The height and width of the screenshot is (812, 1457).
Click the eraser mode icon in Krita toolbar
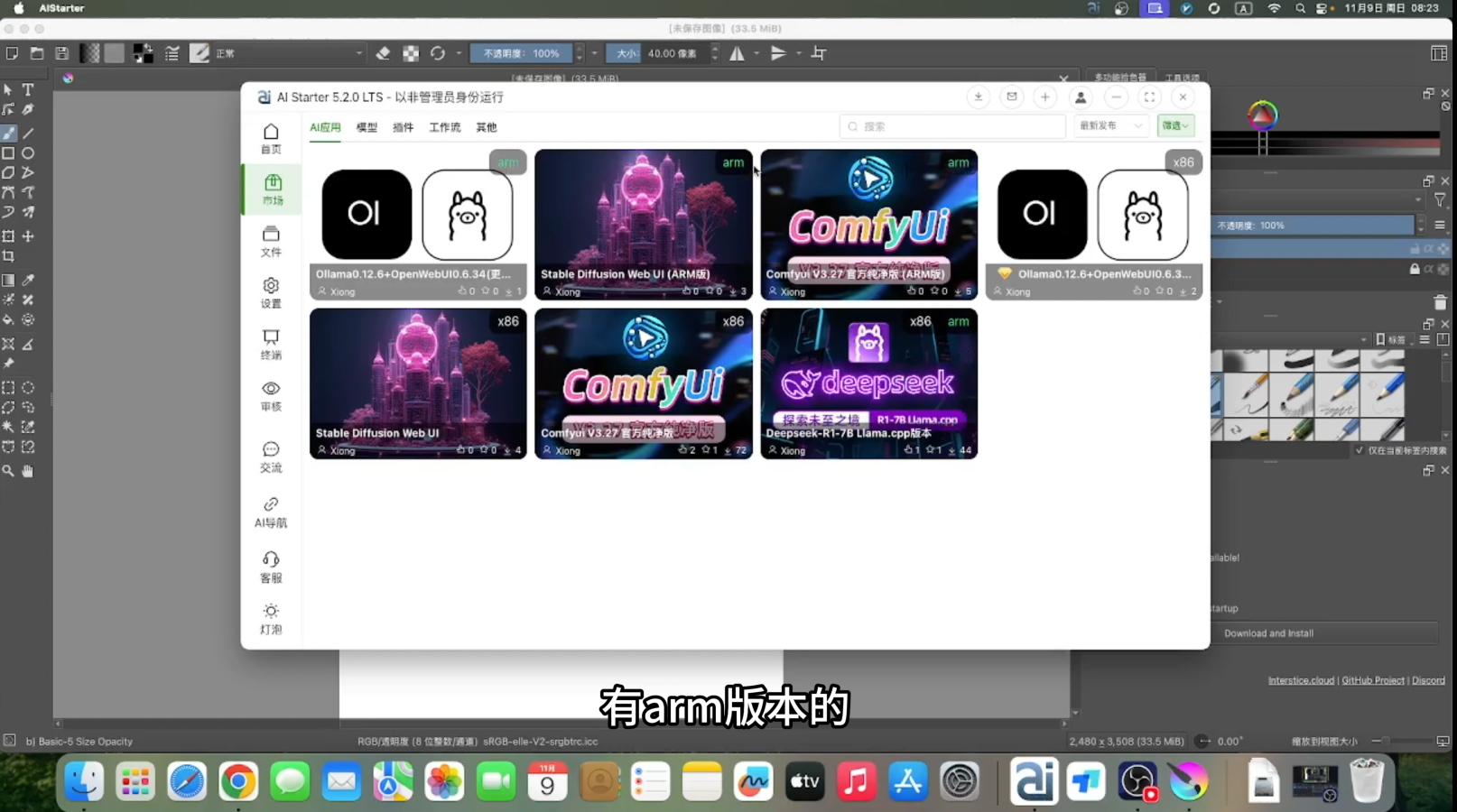tap(383, 53)
